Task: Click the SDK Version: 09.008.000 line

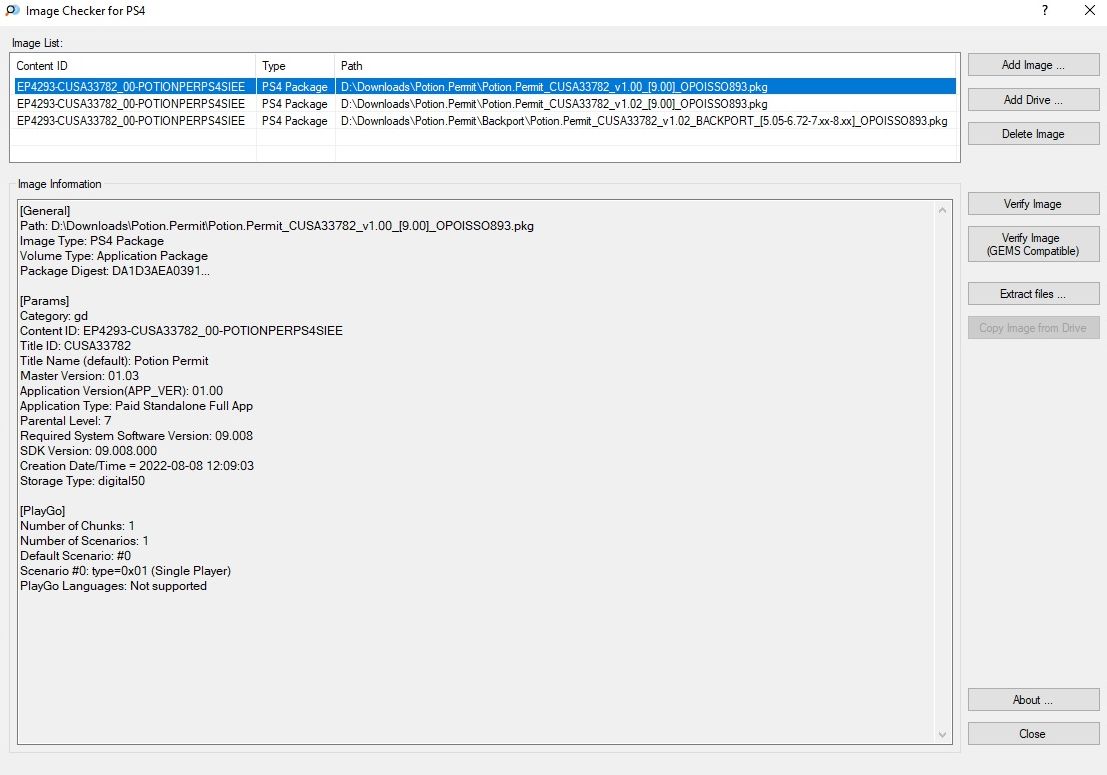Action: tap(88, 451)
